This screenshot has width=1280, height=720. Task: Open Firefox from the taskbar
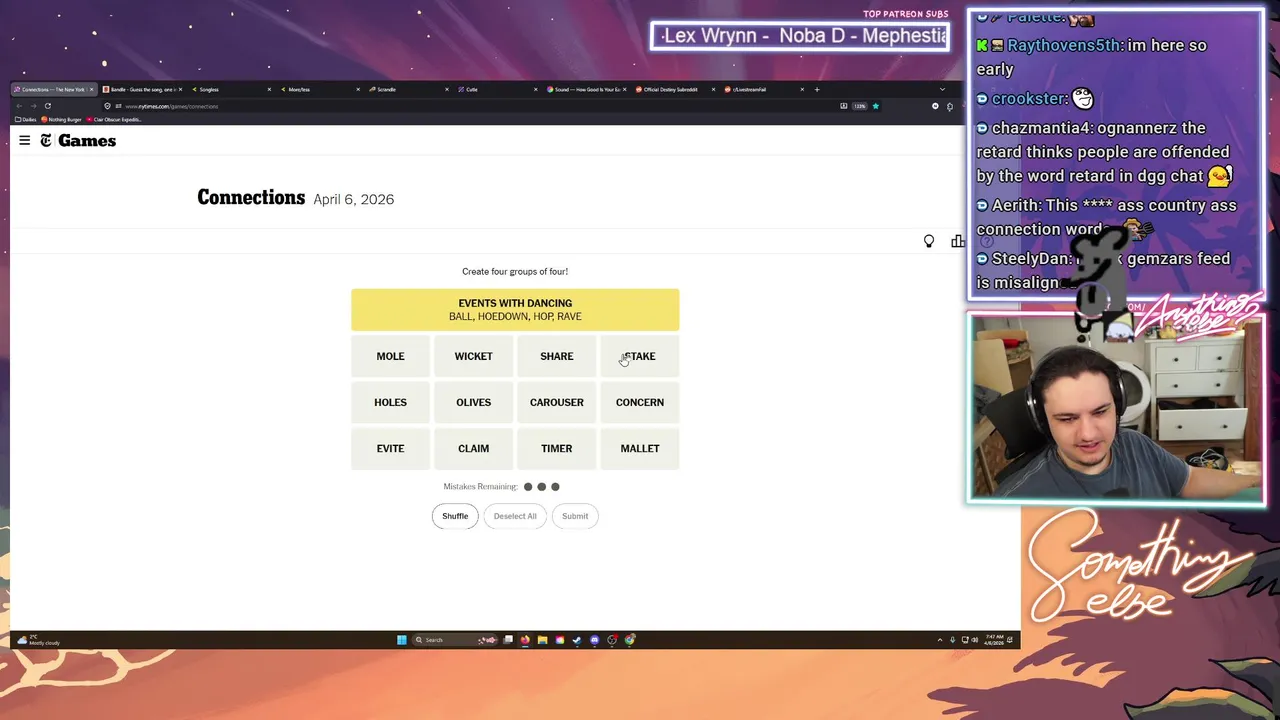(525, 640)
